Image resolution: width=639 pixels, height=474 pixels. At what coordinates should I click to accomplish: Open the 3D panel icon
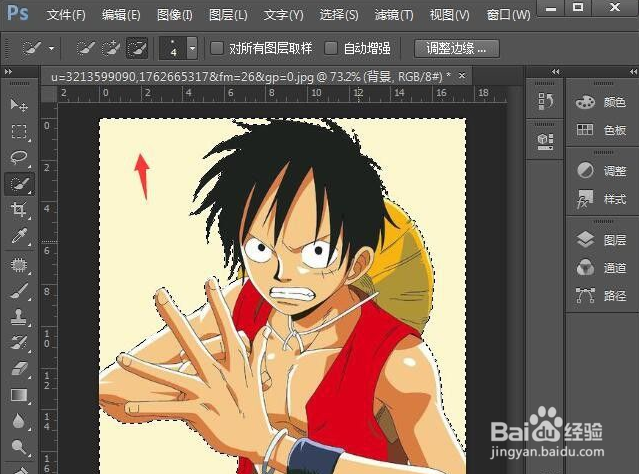(x=545, y=141)
